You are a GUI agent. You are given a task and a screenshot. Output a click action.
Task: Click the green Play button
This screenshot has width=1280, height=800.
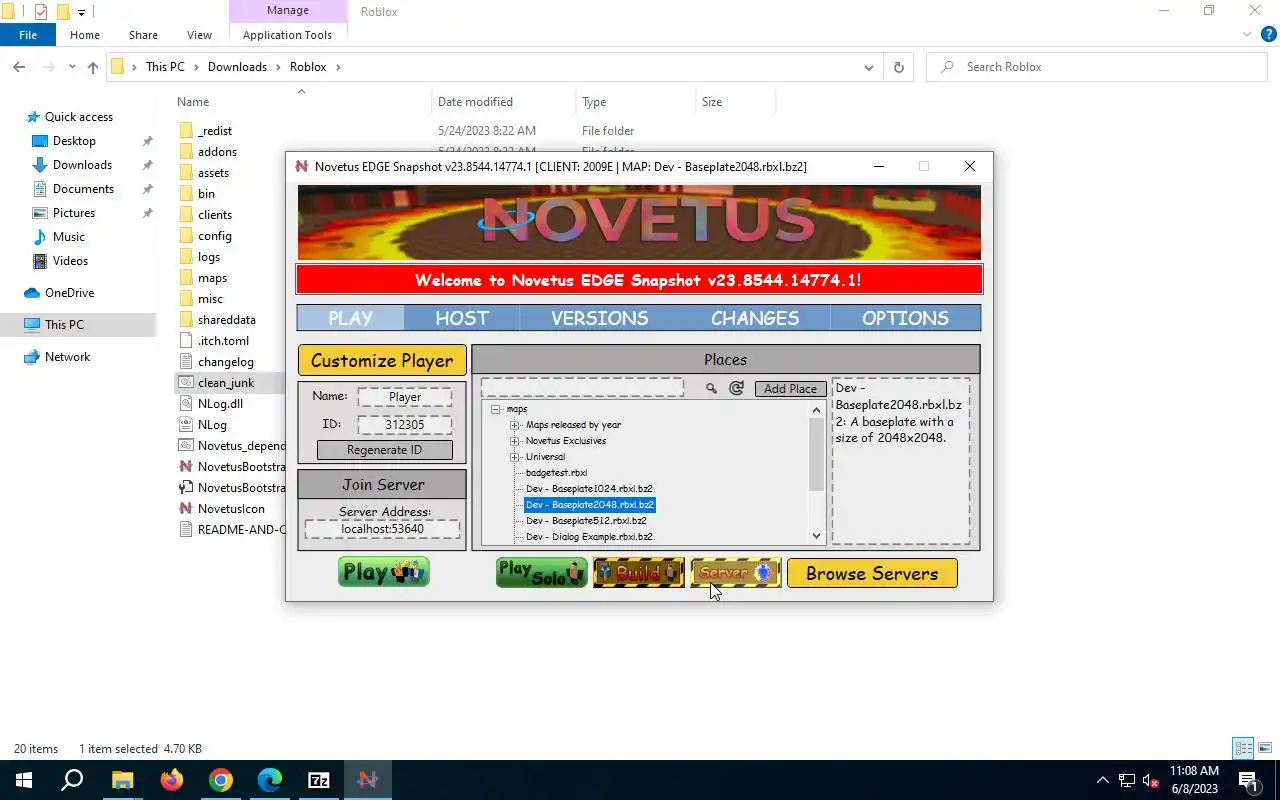coord(383,572)
